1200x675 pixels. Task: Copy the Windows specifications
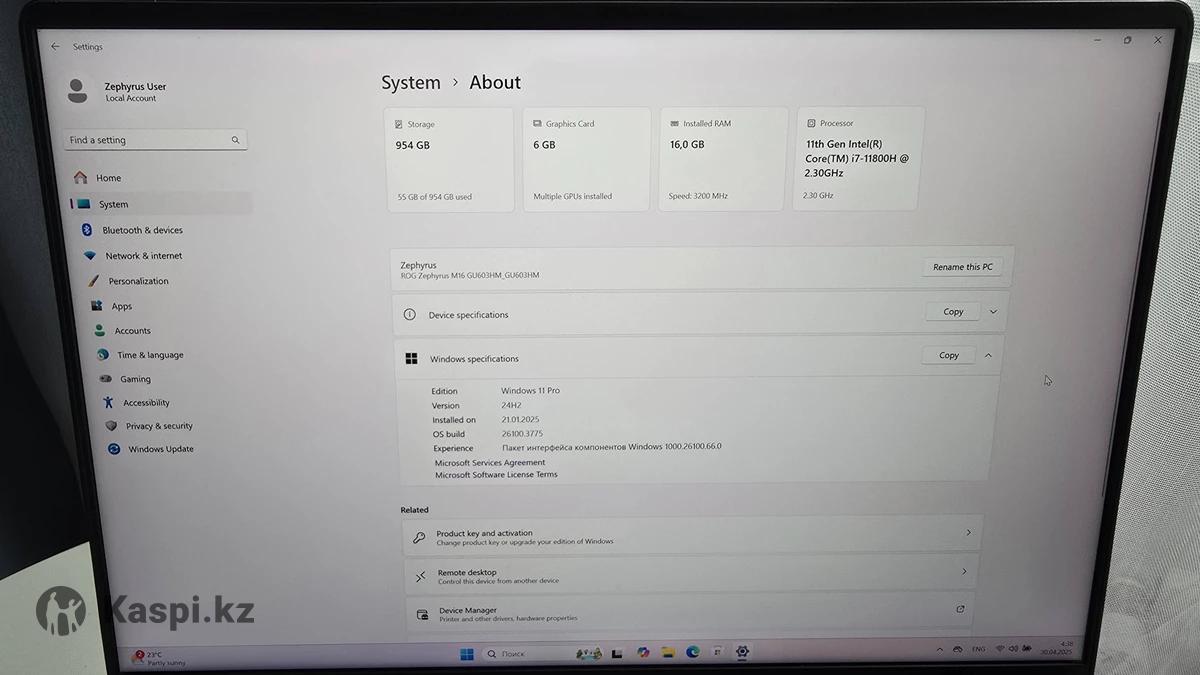[x=948, y=355]
